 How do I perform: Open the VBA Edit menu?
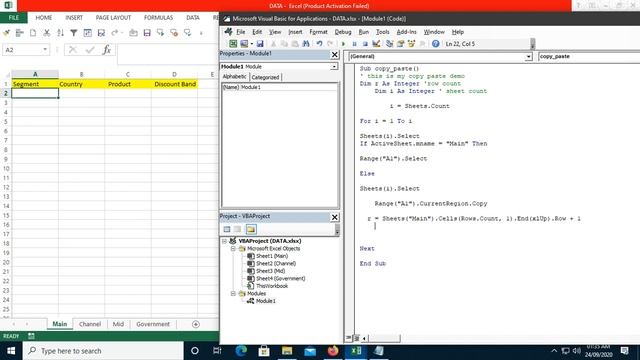257,32
